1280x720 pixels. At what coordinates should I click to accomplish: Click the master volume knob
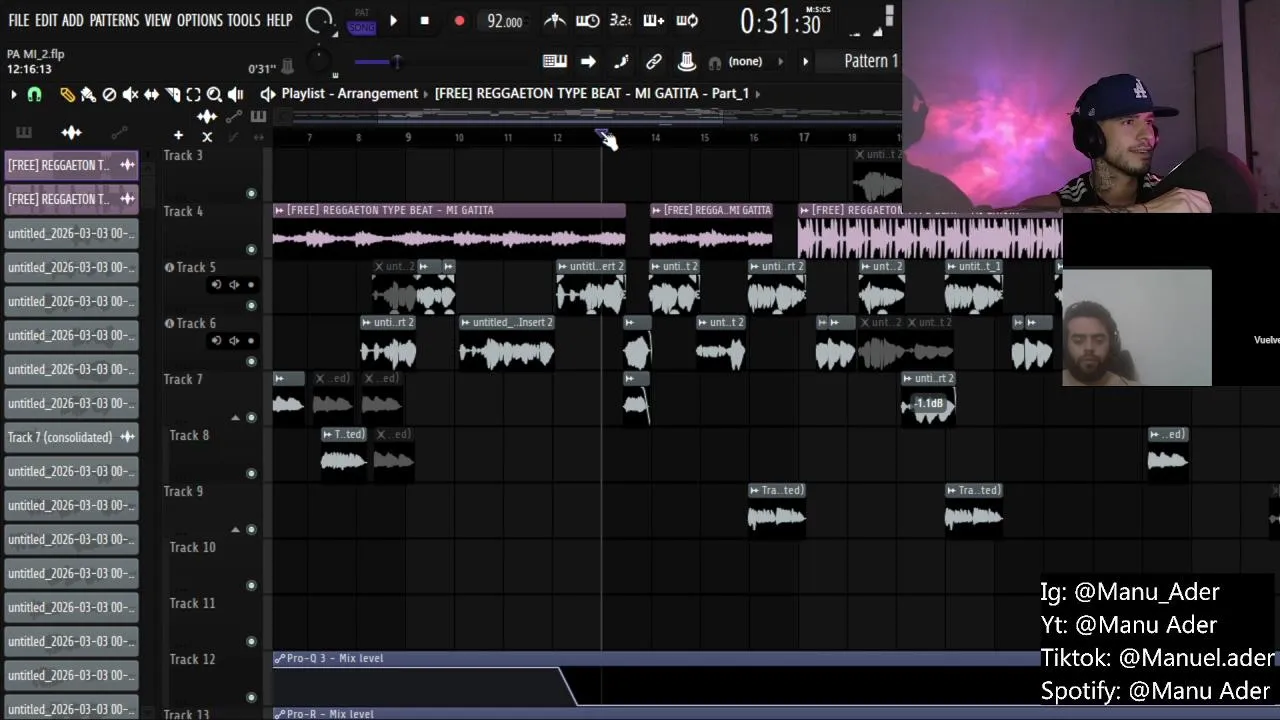319,20
